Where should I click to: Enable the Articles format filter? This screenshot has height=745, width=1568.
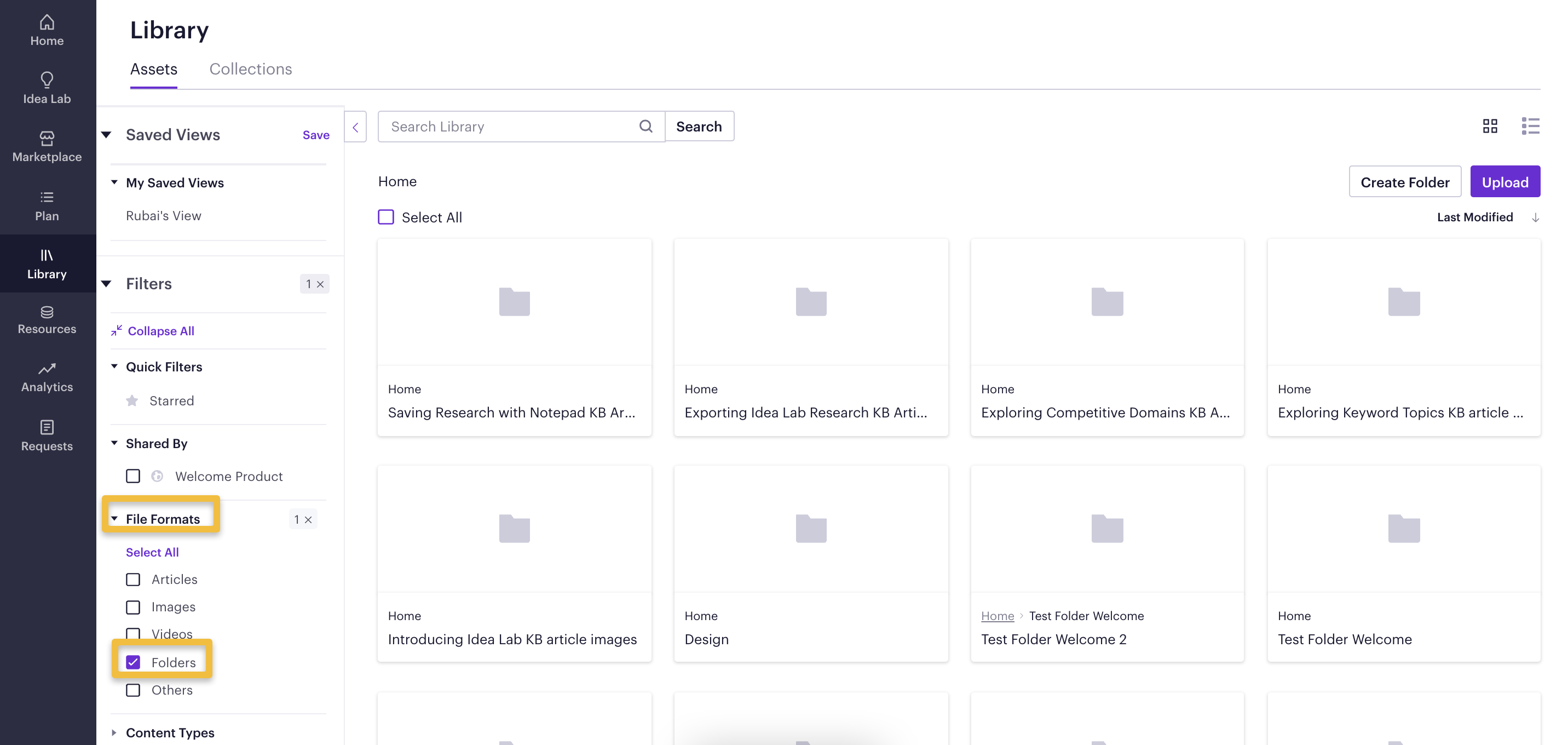[x=132, y=580]
